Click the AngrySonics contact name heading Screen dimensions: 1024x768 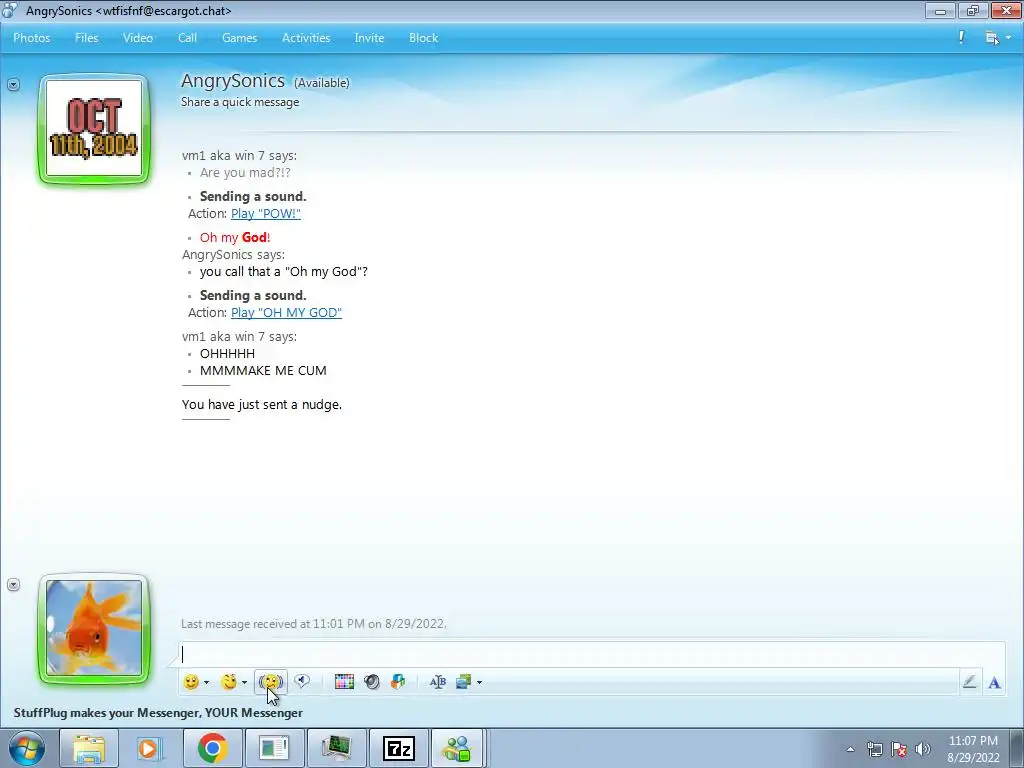click(232, 81)
